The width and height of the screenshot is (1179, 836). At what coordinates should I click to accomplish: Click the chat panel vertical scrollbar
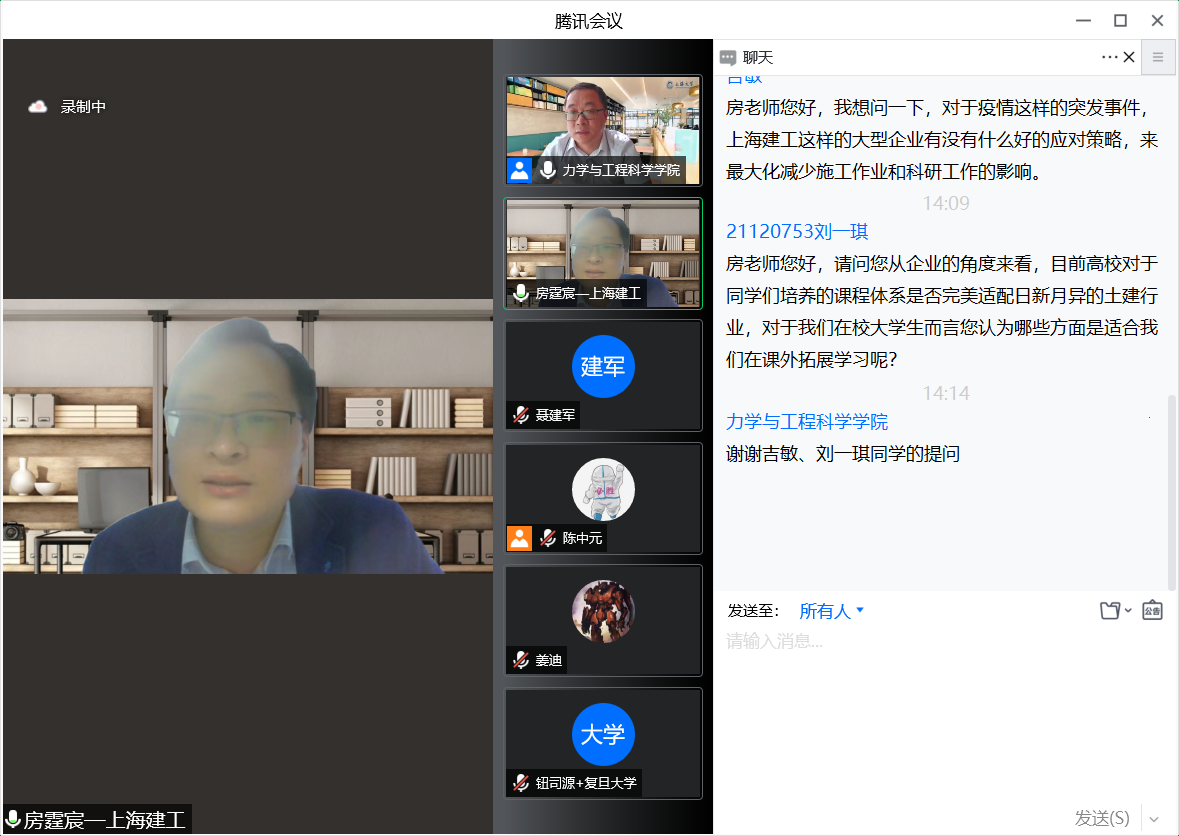point(1172,490)
